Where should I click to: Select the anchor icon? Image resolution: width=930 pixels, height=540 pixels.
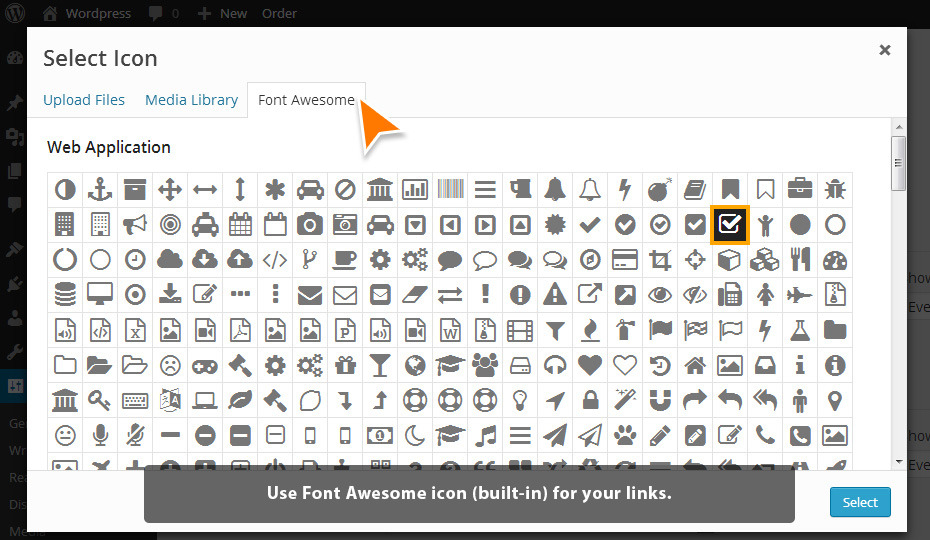100,190
